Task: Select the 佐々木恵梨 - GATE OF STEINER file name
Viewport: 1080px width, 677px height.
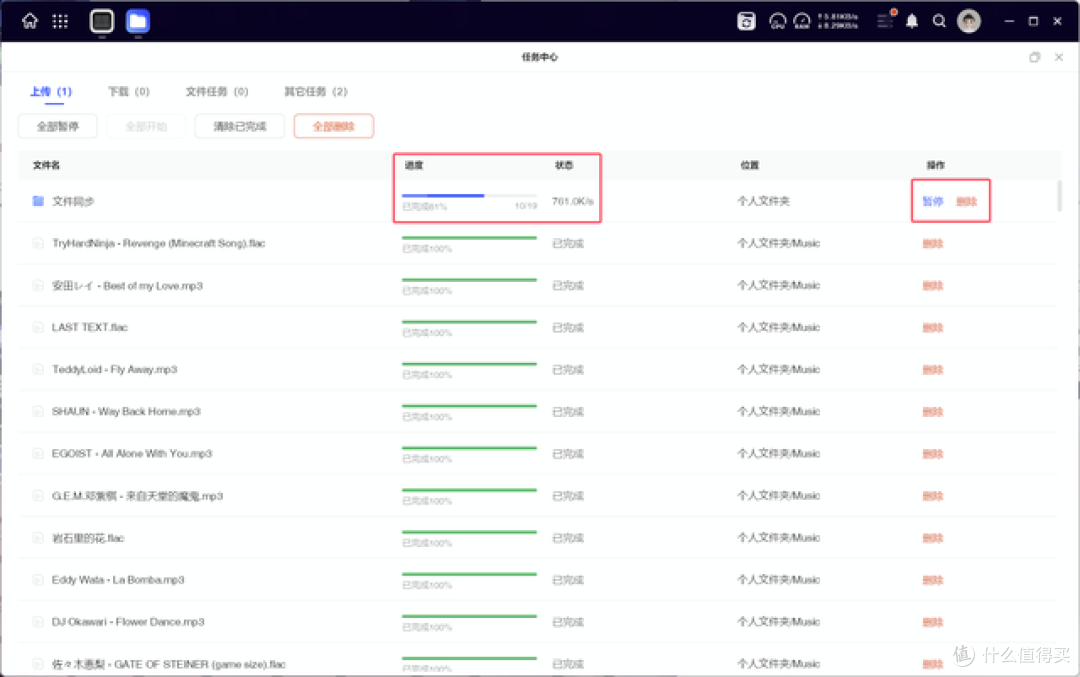Action: tap(169, 664)
